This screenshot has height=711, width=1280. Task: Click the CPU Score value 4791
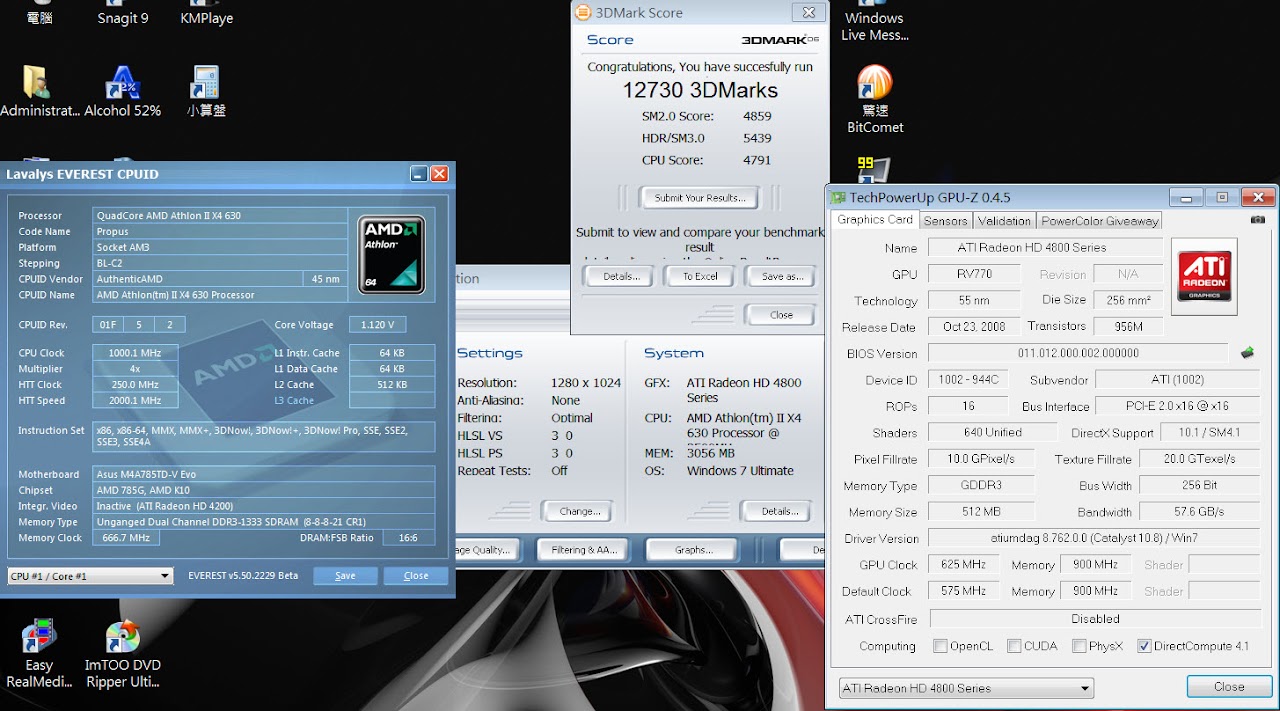[757, 160]
